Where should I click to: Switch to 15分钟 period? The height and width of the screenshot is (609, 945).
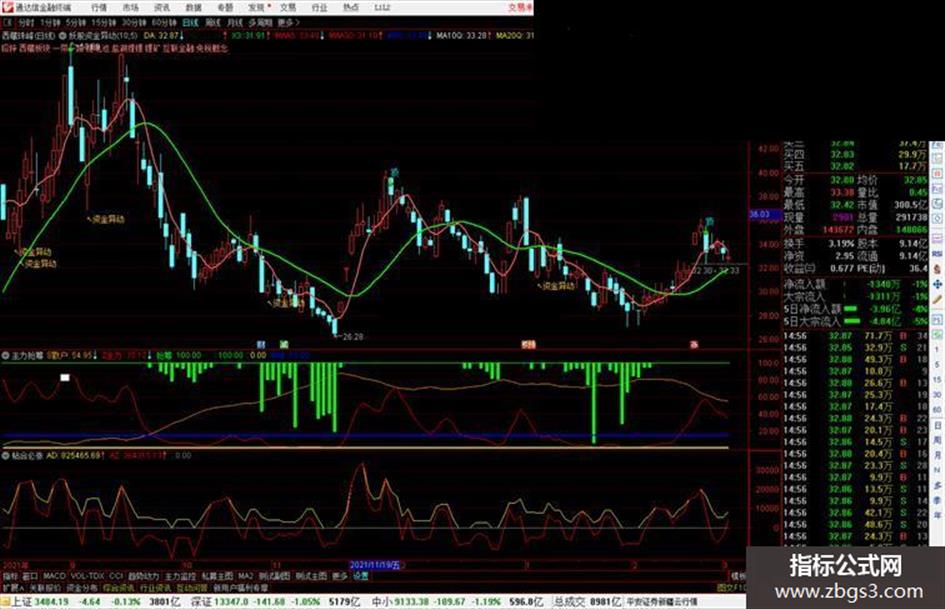point(103,22)
